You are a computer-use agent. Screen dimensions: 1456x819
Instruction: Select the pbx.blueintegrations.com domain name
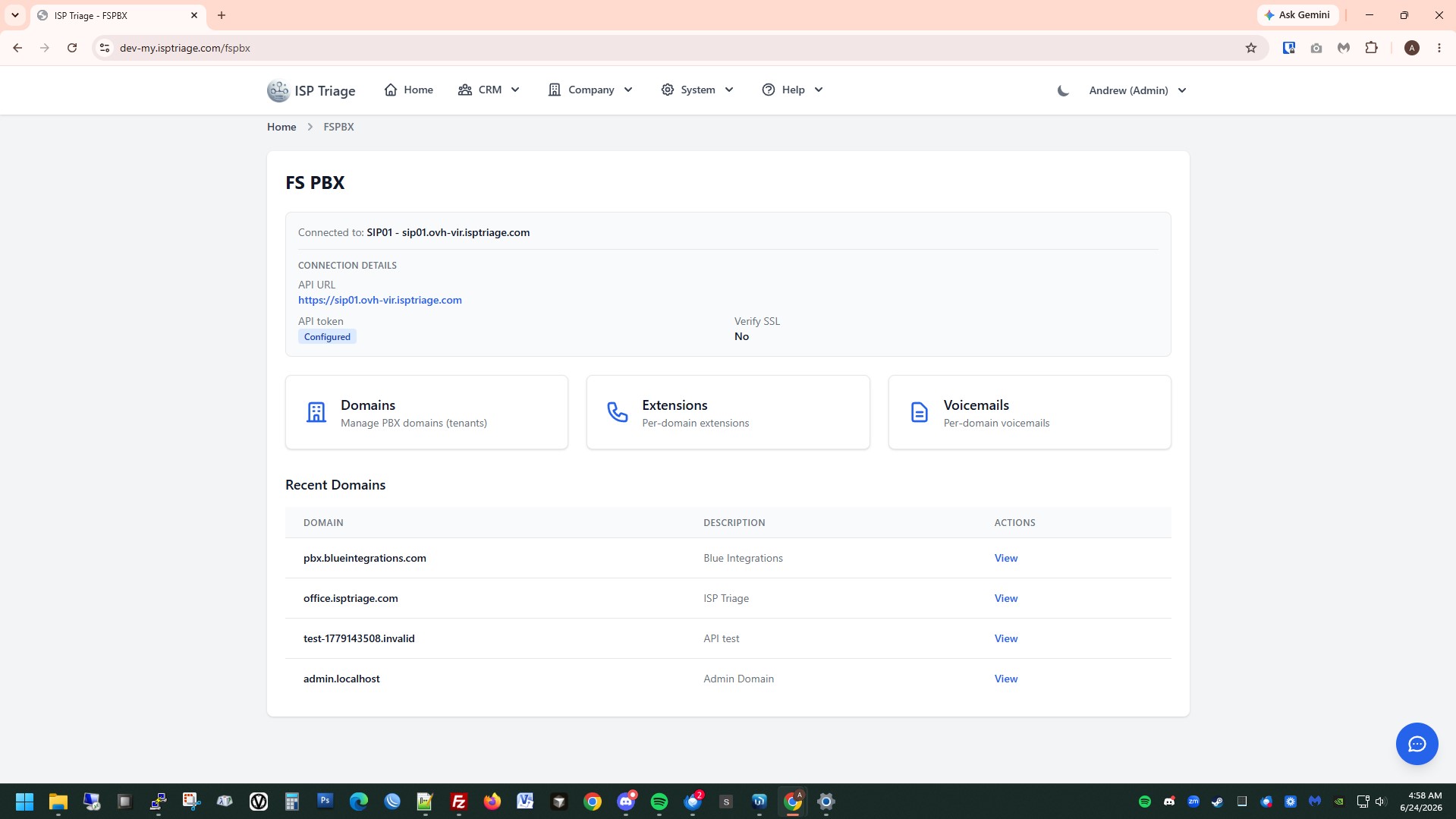[365, 558]
